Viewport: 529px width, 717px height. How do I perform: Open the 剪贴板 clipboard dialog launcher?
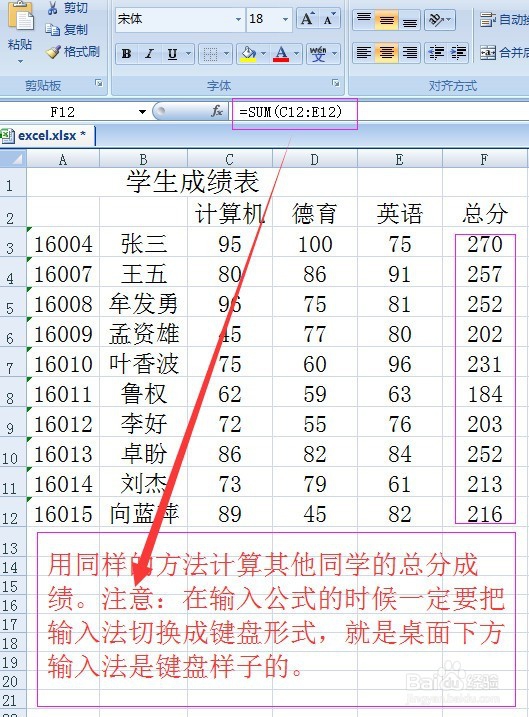coord(99,83)
